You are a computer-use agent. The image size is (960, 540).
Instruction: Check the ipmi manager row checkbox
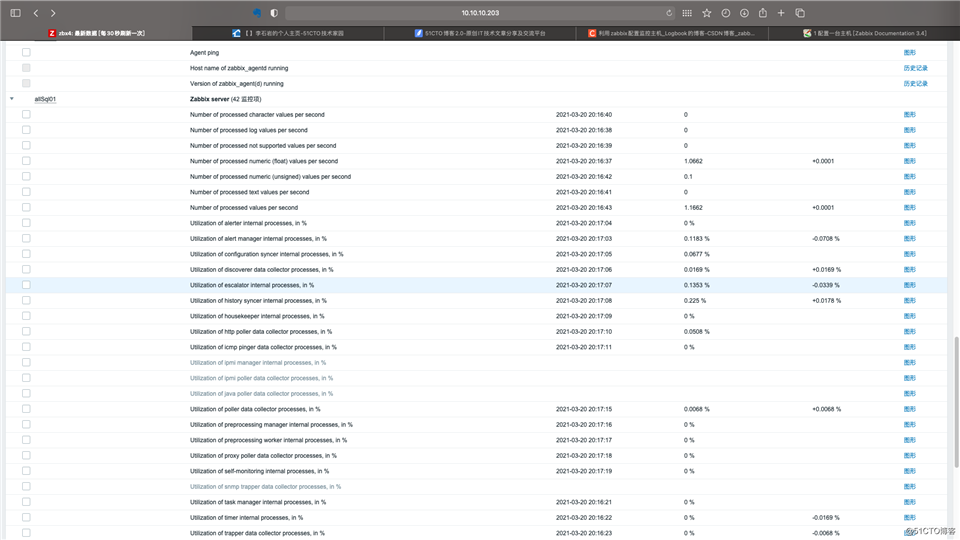tap(26, 362)
